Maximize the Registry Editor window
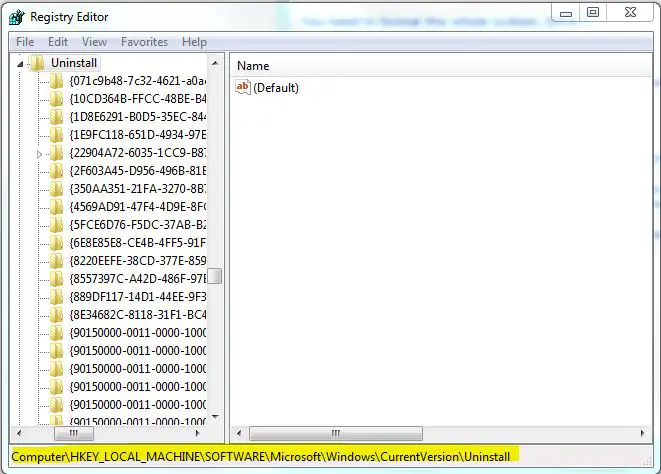 pyautogui.click(x=593, y=13)
